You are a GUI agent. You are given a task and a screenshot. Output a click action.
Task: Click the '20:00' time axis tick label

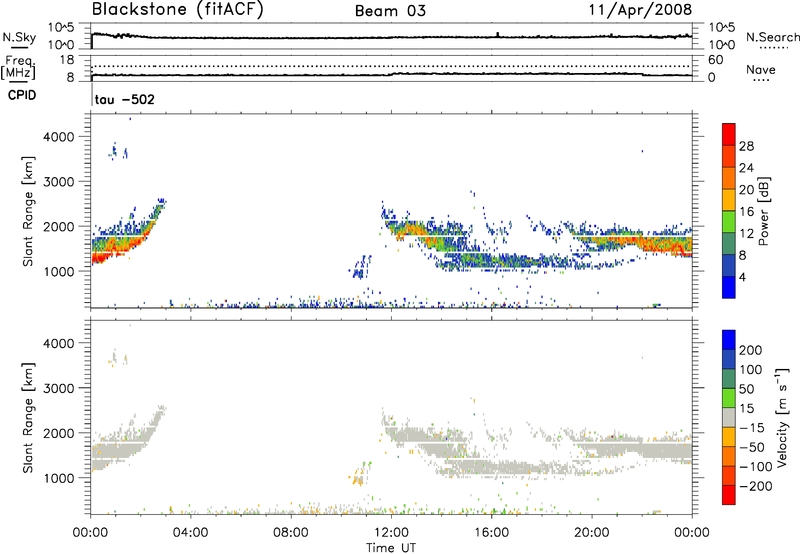(x=592, y=533)
